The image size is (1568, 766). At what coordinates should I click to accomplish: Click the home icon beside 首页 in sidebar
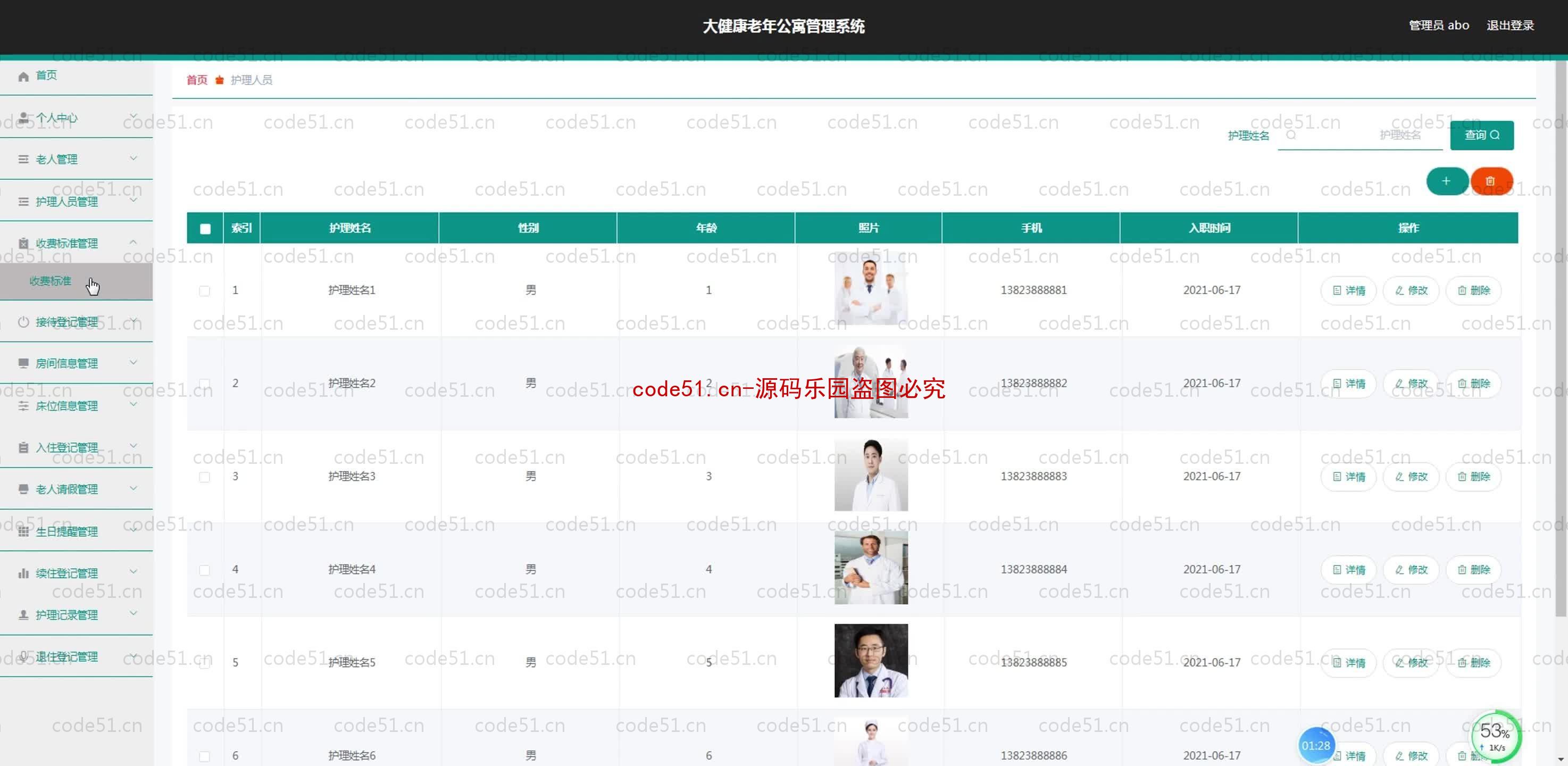pyautogui.click(x=23, y=76)
